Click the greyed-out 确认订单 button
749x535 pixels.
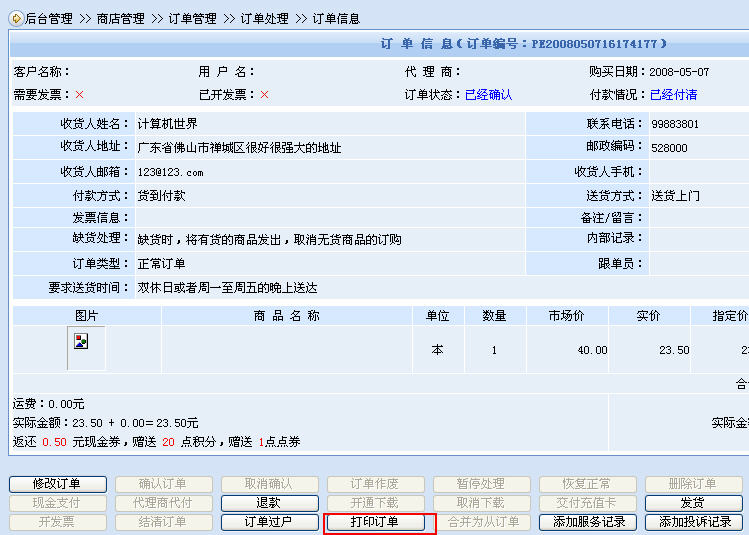tap(163, 484)
